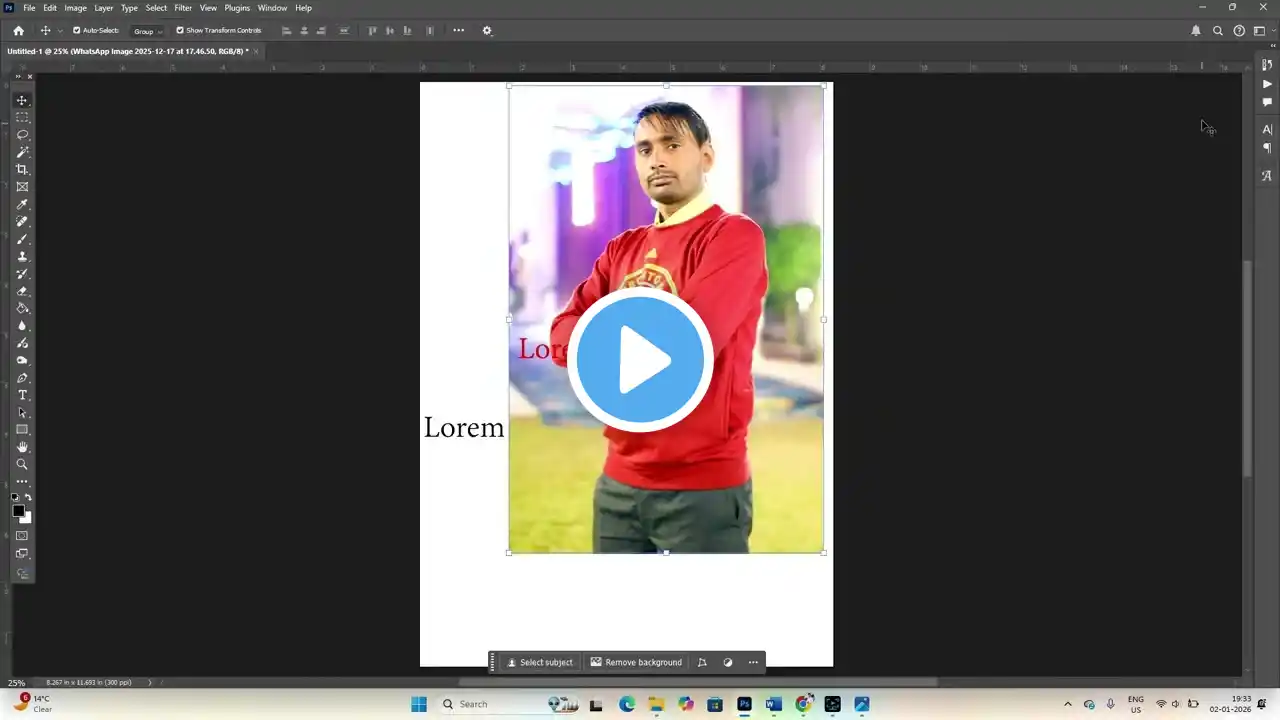Select the Magic Wand tool

pyautogui.click(x=22, y=152)
